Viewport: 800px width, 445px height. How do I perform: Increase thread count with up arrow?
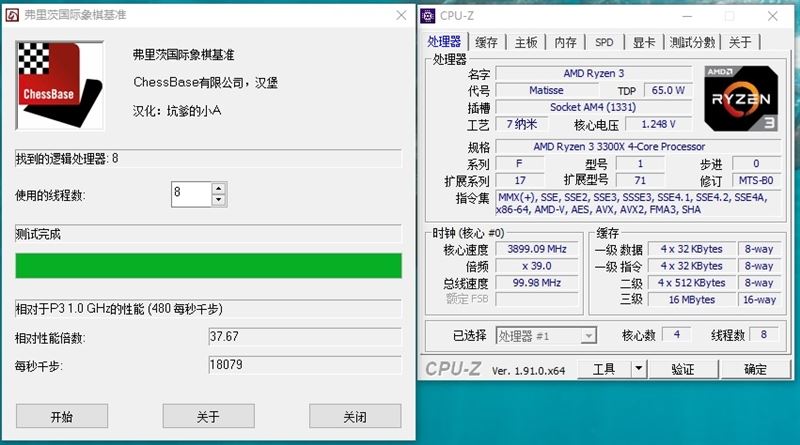click(218, 188)
